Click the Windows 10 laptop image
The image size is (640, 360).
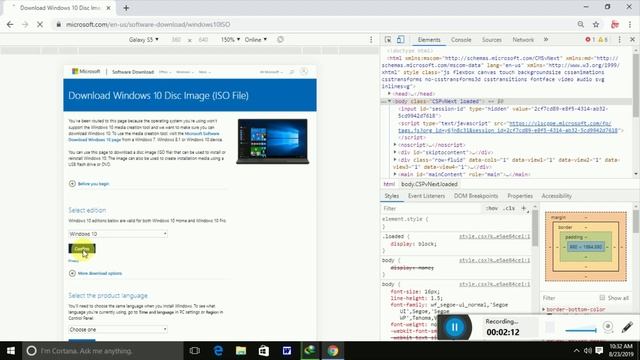[x=273, y=141]
